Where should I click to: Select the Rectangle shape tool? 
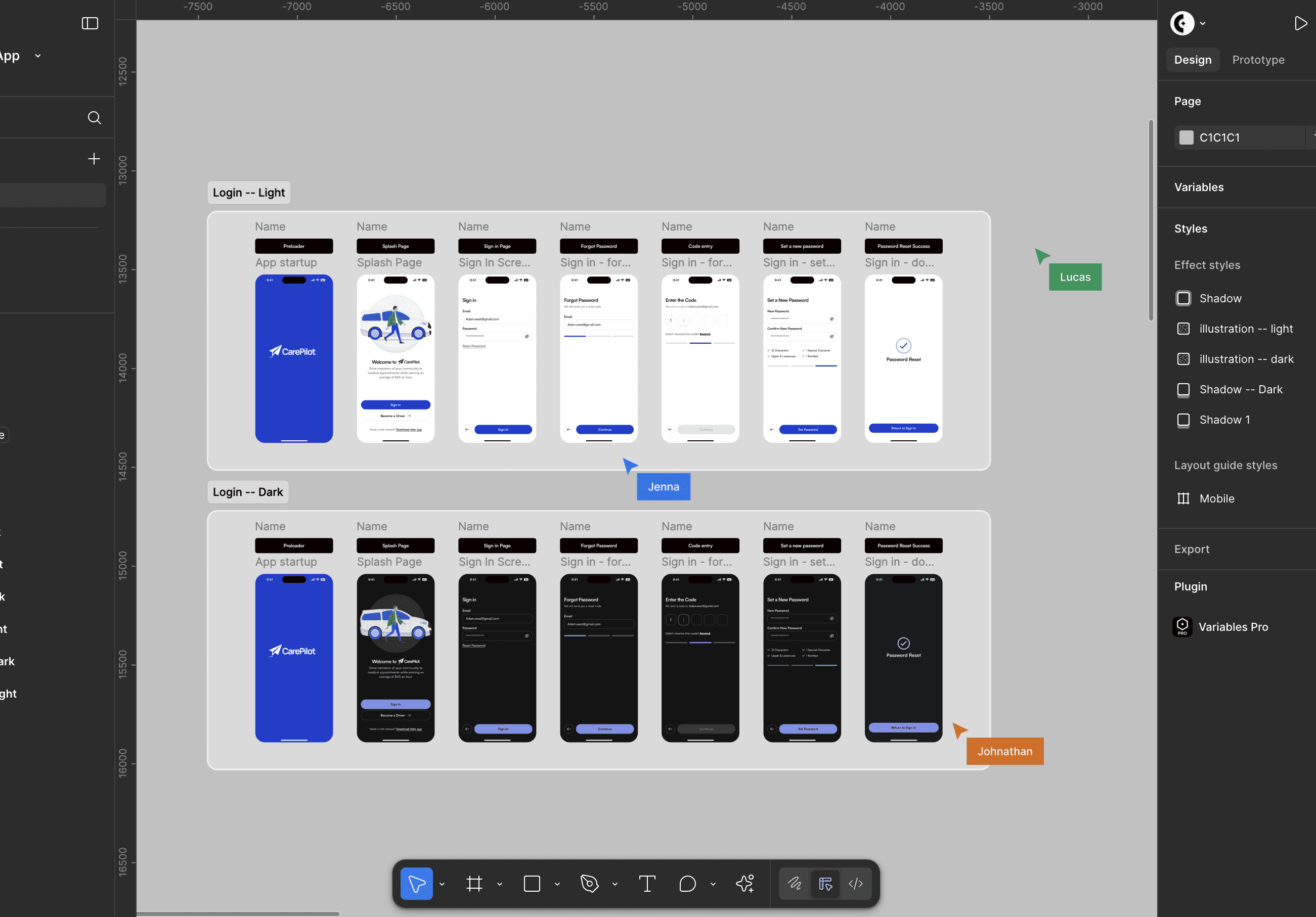(532, 884)
